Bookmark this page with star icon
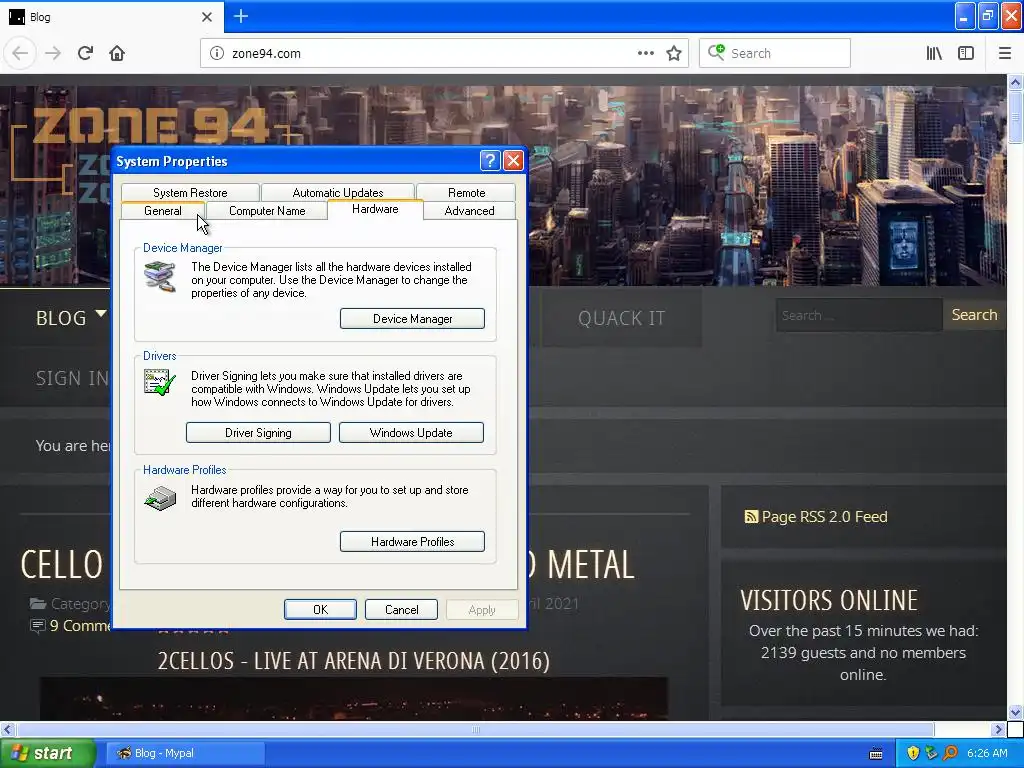The height and width of the screenshot is (768, 1024). click(674, 54)
